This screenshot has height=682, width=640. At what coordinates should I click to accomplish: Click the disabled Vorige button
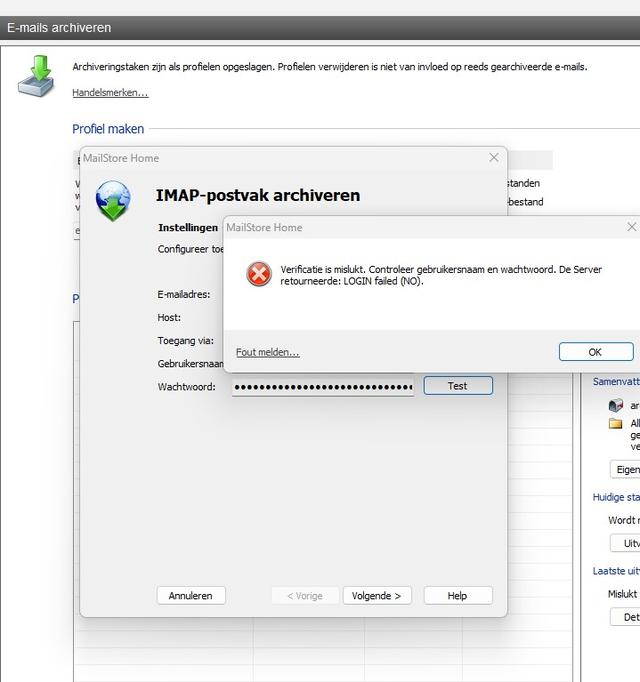304,595
